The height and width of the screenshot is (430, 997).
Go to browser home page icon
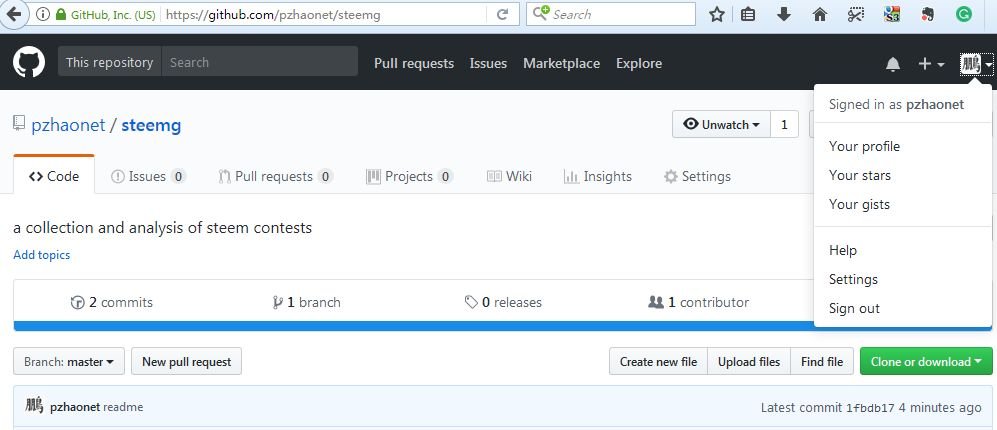click(x=820, y=14)
